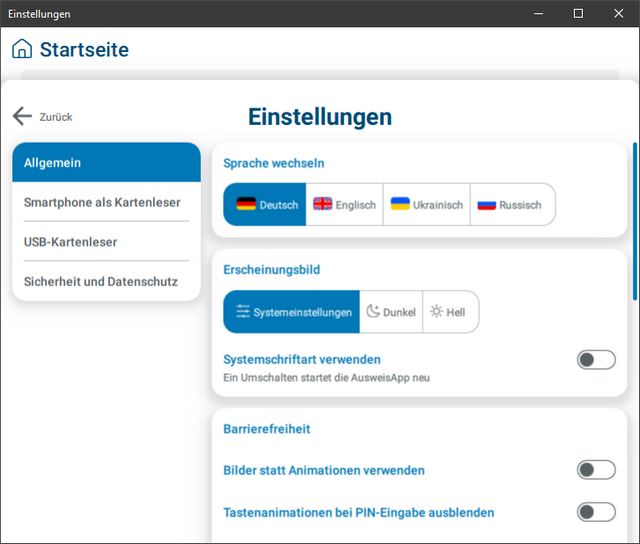The image size is (640, 544).
Task: Click the Erscheinungsbild heading
Action: click(x=271, y=270)
